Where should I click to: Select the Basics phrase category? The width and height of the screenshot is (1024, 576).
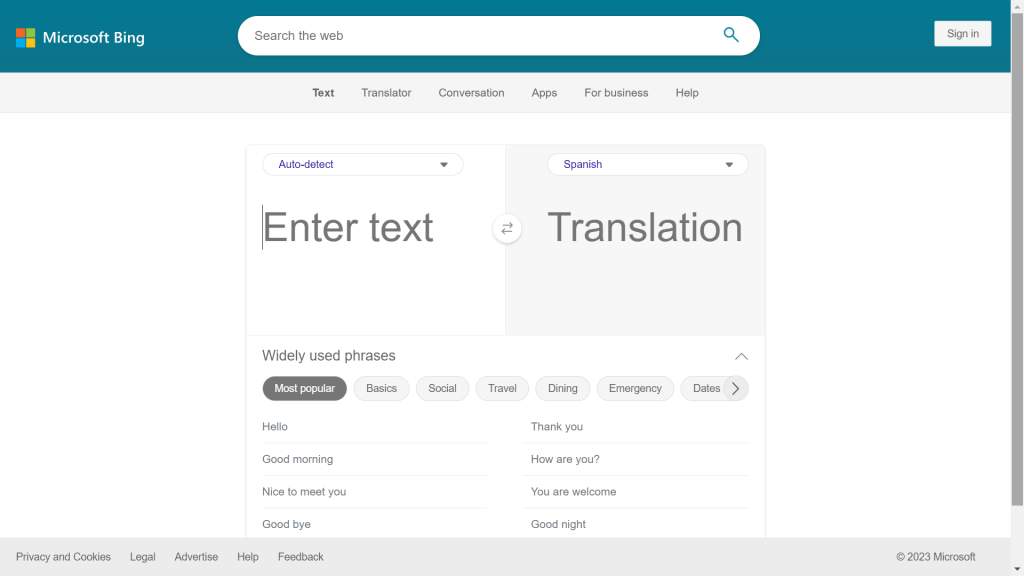381,389
